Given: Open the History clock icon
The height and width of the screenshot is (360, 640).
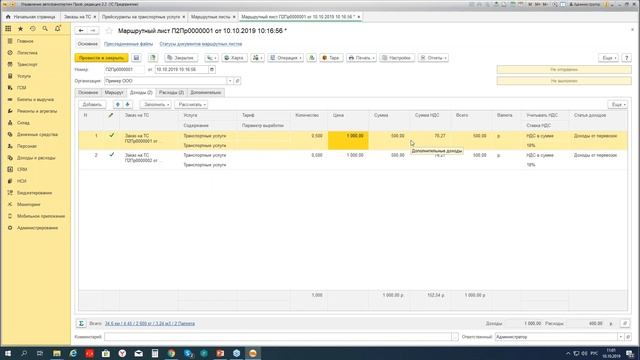Looking at the screenshot, I should [x=33, y=29].
